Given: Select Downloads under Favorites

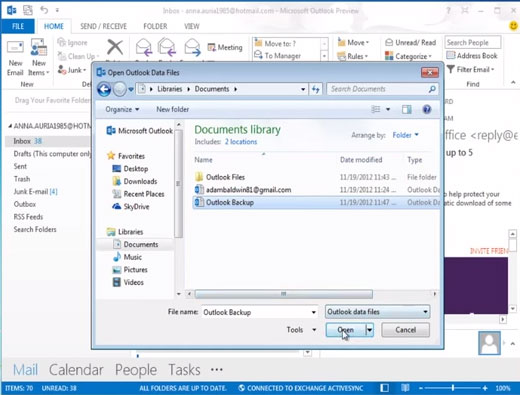Looking at the screenshot, I should tap(135, 181).
